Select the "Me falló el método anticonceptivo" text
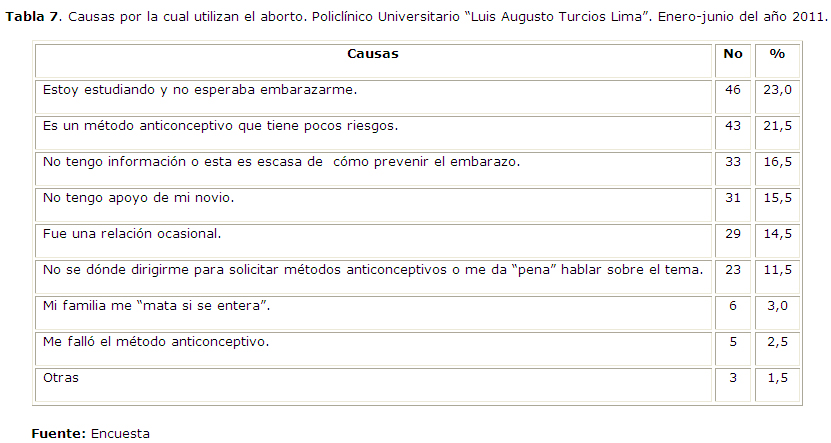This screenshot has width=831, height=443. tap(155, 342)
